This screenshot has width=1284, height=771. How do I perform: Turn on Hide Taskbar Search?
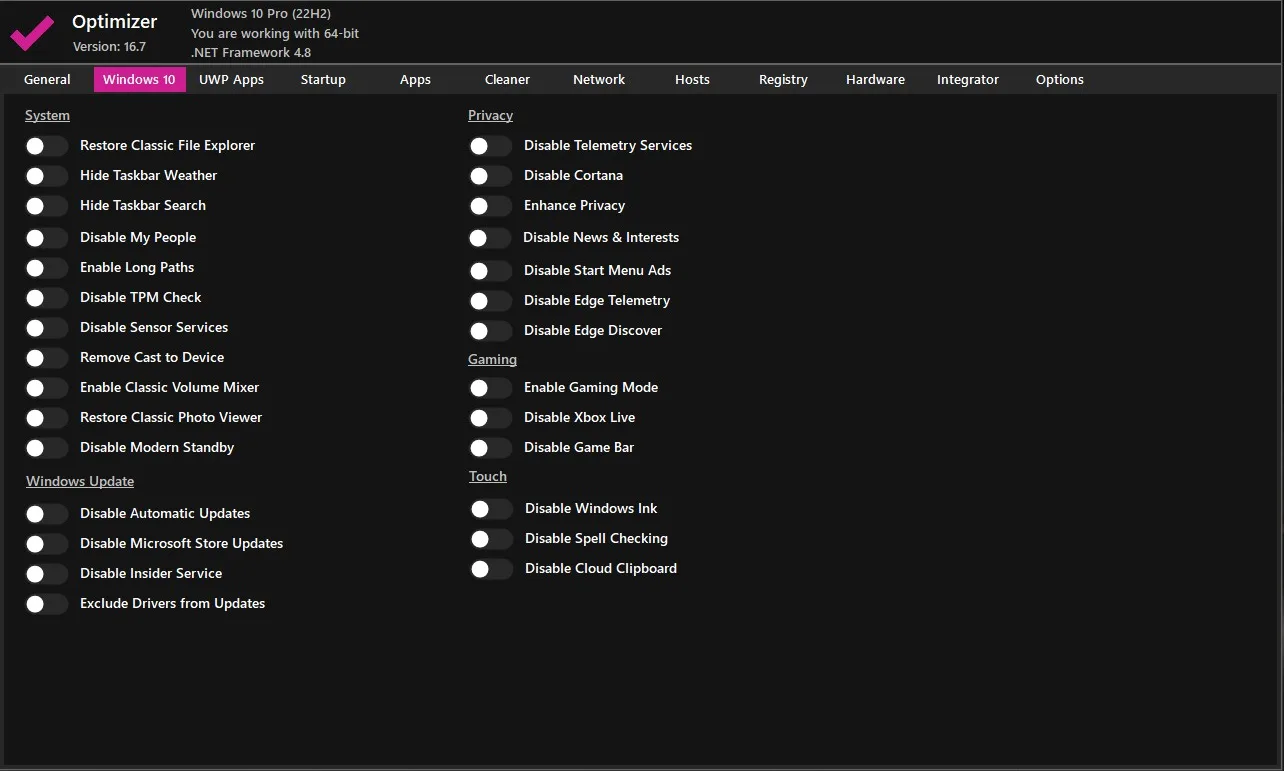[46, 206]
